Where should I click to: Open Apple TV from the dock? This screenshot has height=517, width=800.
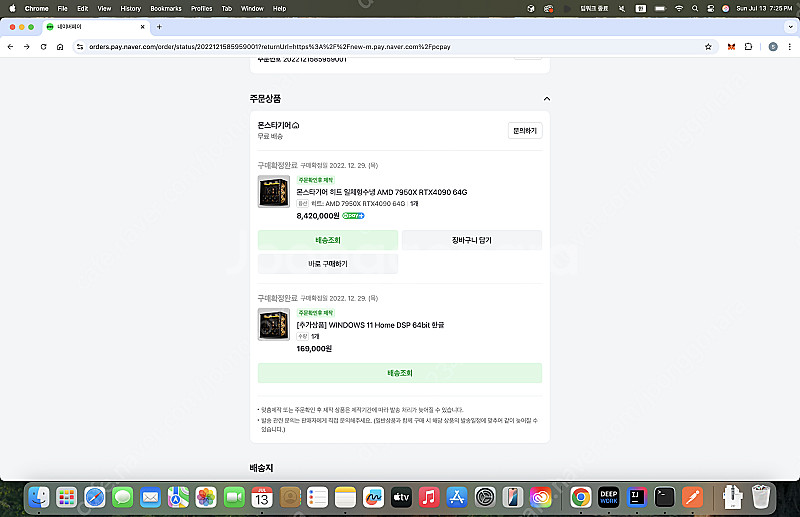pyautogui.click(x=401, y=497)
